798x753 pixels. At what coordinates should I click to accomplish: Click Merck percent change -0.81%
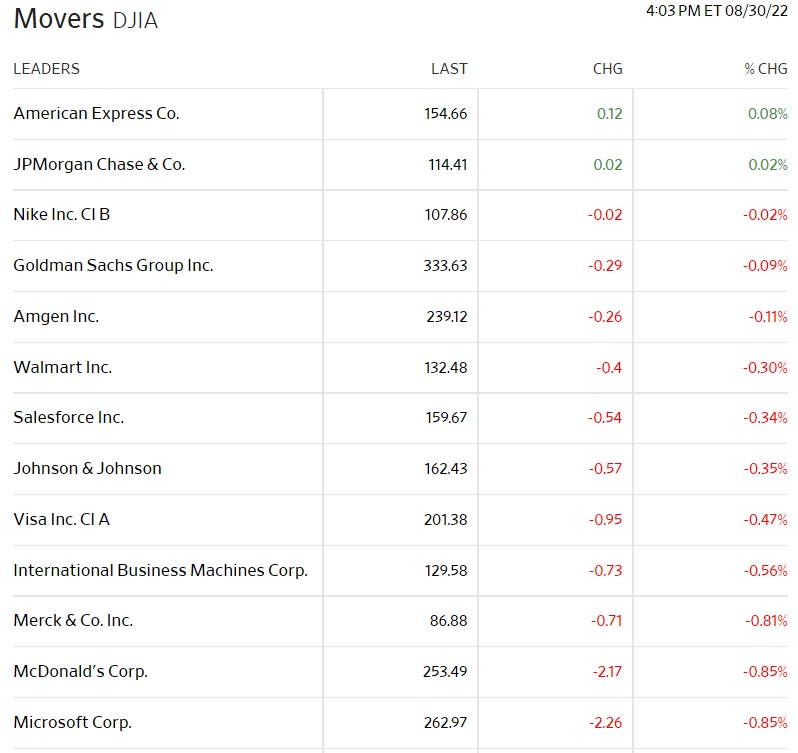tap(766, 621)
